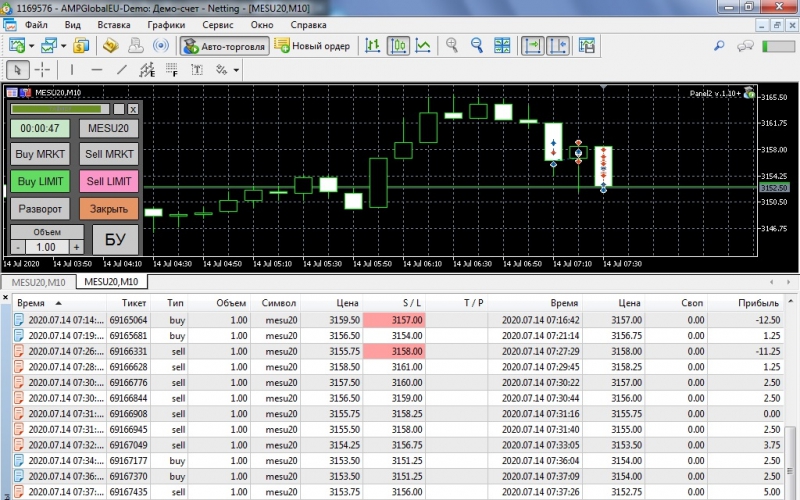Toggle the Авто-торговля button
Screen dimensions: 800x500
point(223,46)
